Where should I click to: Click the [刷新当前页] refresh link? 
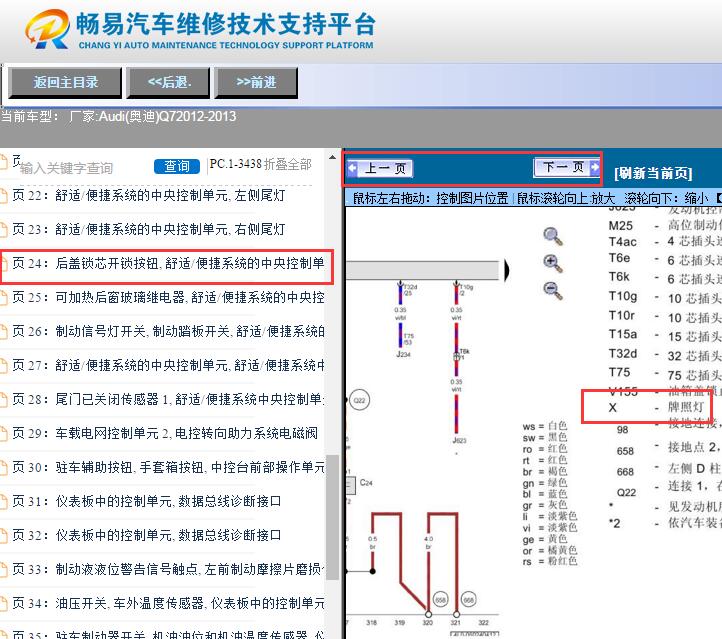tap(653, 174)
